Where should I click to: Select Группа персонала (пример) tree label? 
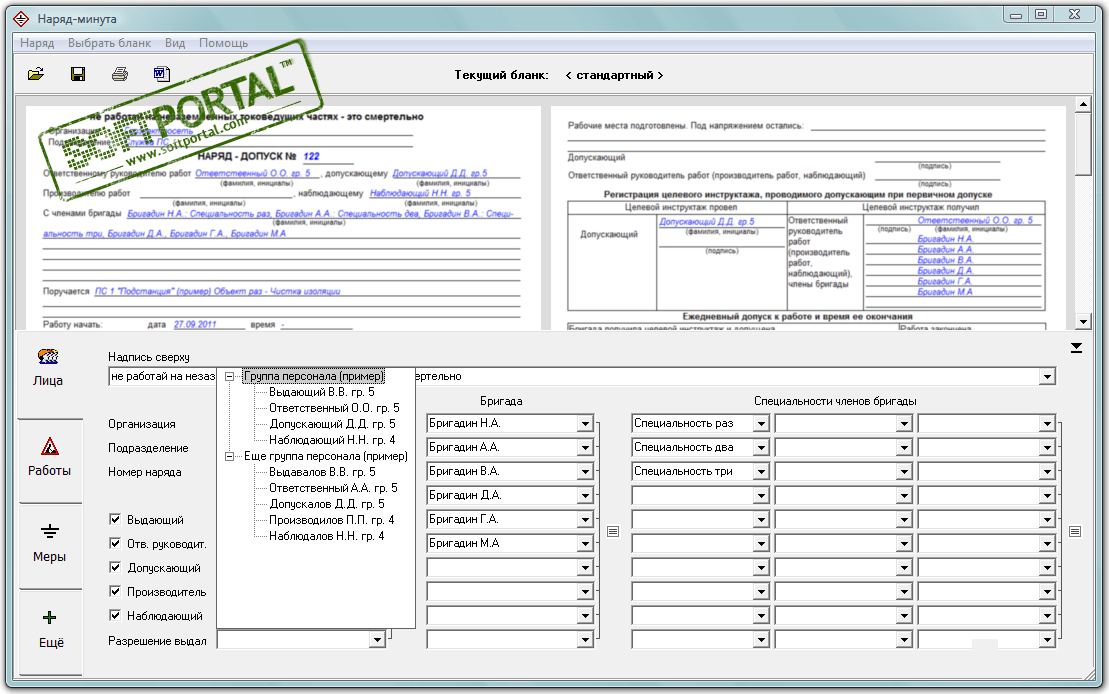coord(313,376)
